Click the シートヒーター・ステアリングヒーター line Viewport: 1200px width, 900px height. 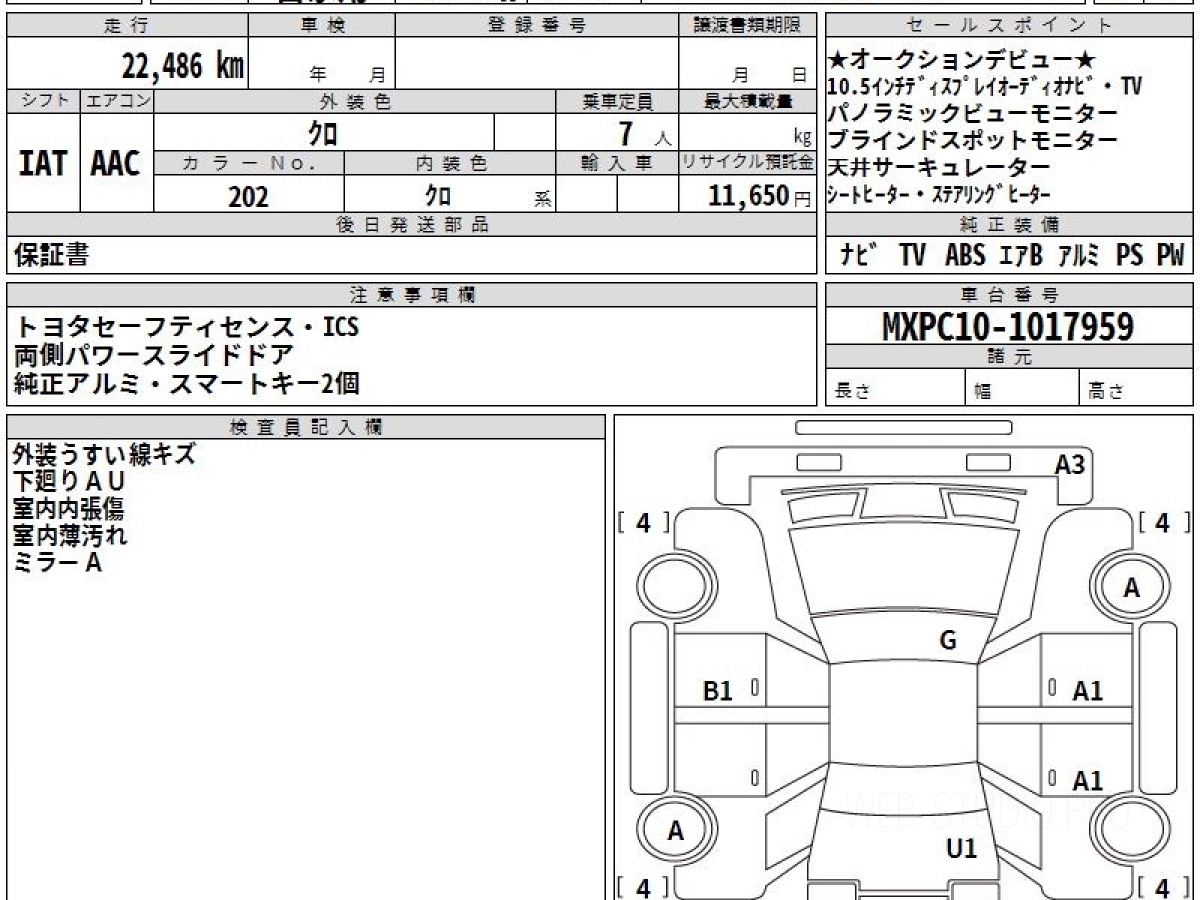[x=939, y=194]
